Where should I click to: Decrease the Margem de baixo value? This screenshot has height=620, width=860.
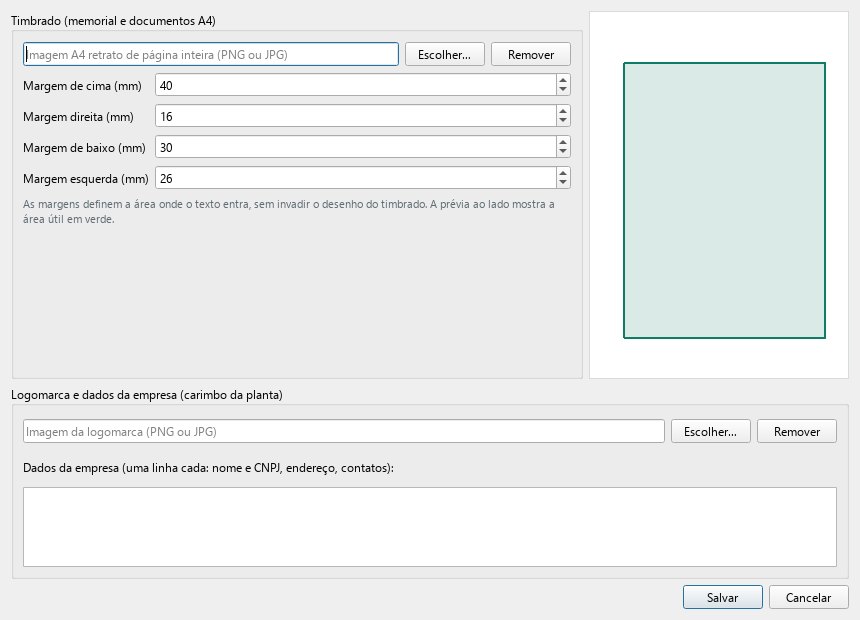pos(563,153)
